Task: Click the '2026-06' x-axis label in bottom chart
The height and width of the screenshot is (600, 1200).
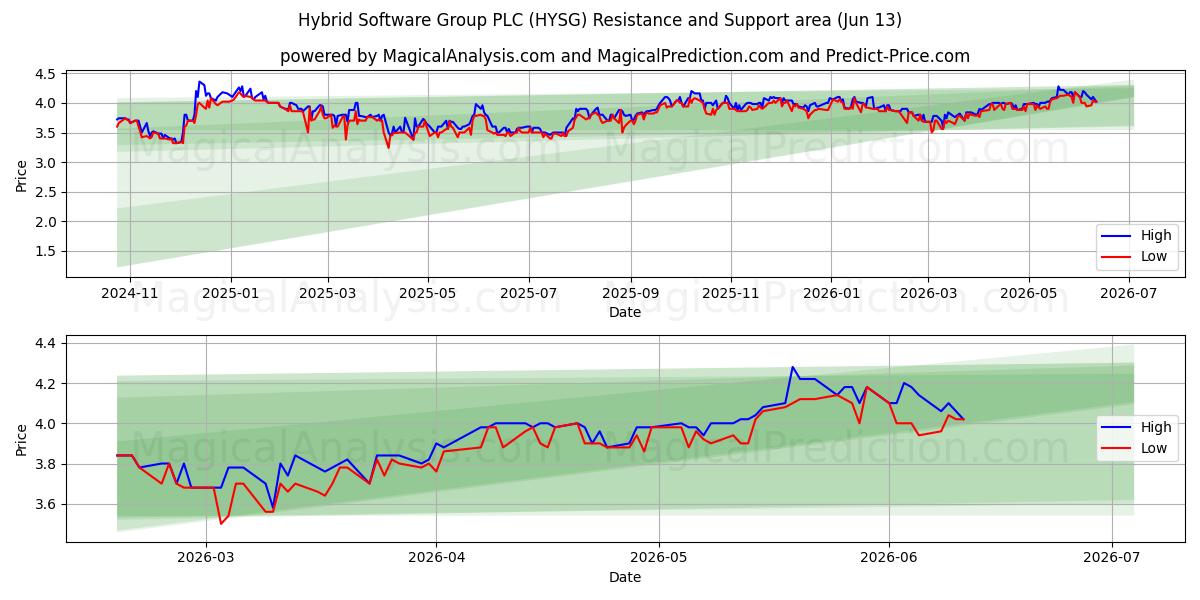Action: point(889,558)
